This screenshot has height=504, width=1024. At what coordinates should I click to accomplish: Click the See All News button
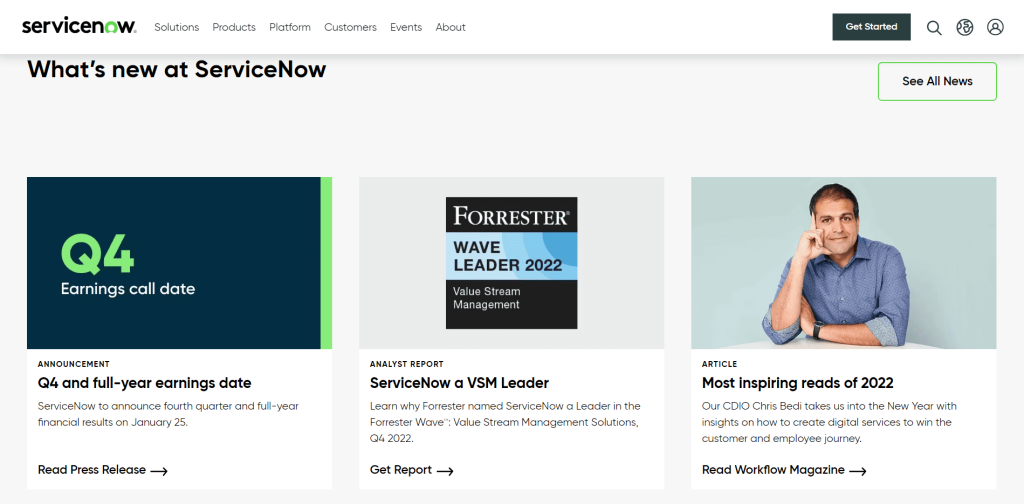click(x=937, y=82)
